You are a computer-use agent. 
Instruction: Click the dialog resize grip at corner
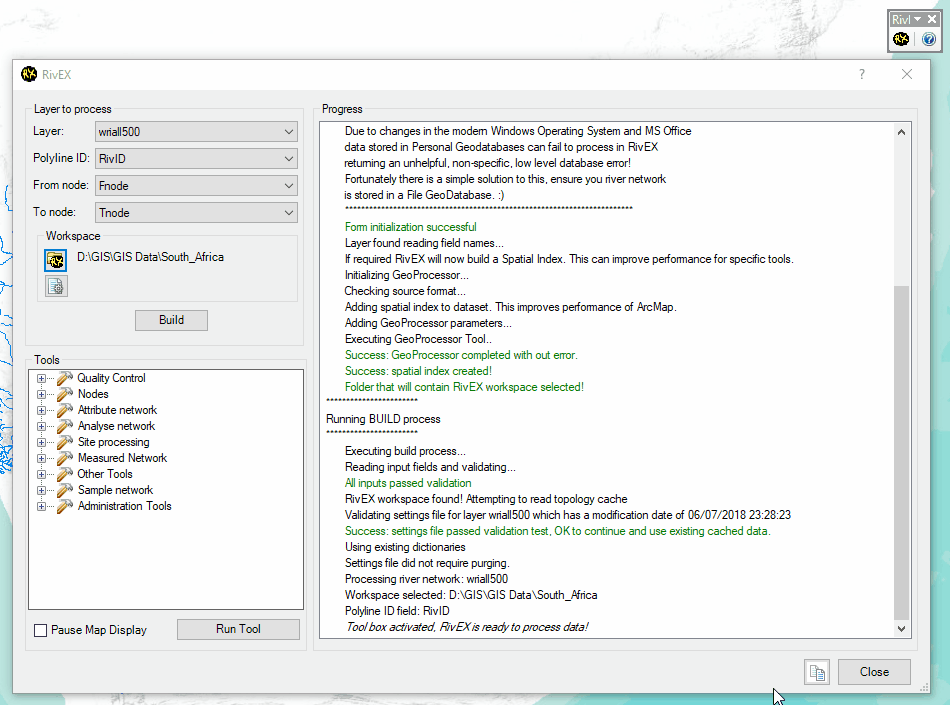tap(924, 687)
